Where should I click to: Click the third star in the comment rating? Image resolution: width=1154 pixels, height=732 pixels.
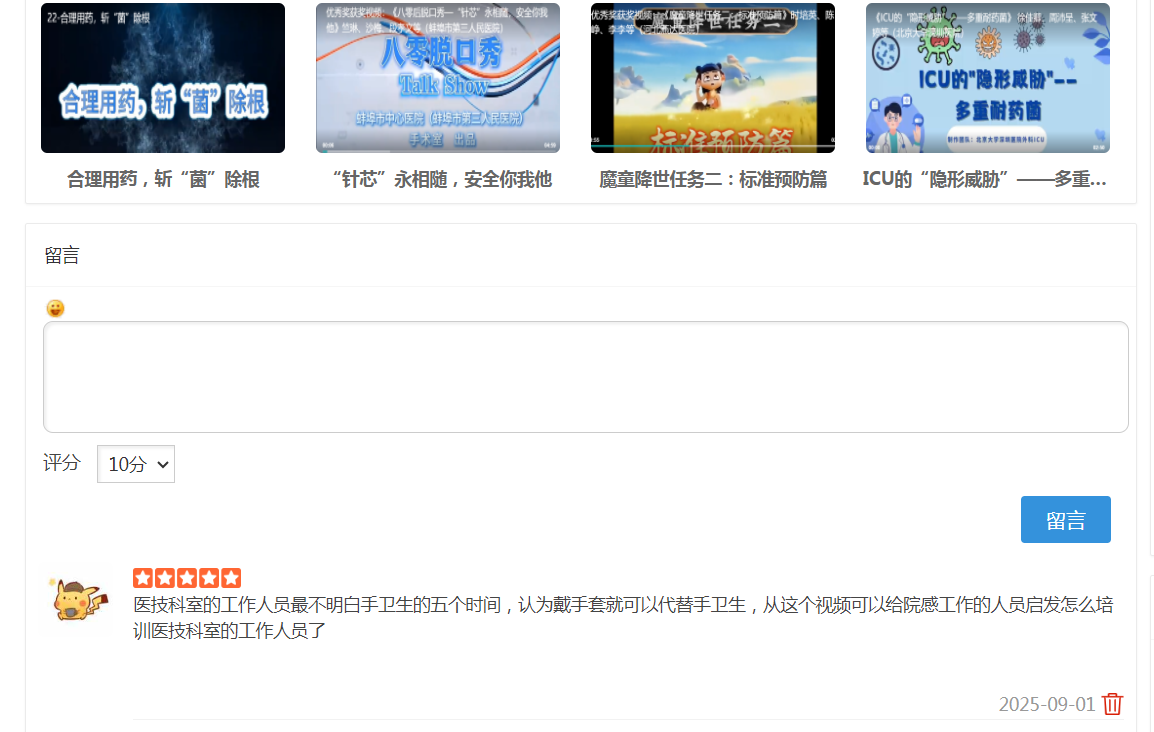coord(187,578)
